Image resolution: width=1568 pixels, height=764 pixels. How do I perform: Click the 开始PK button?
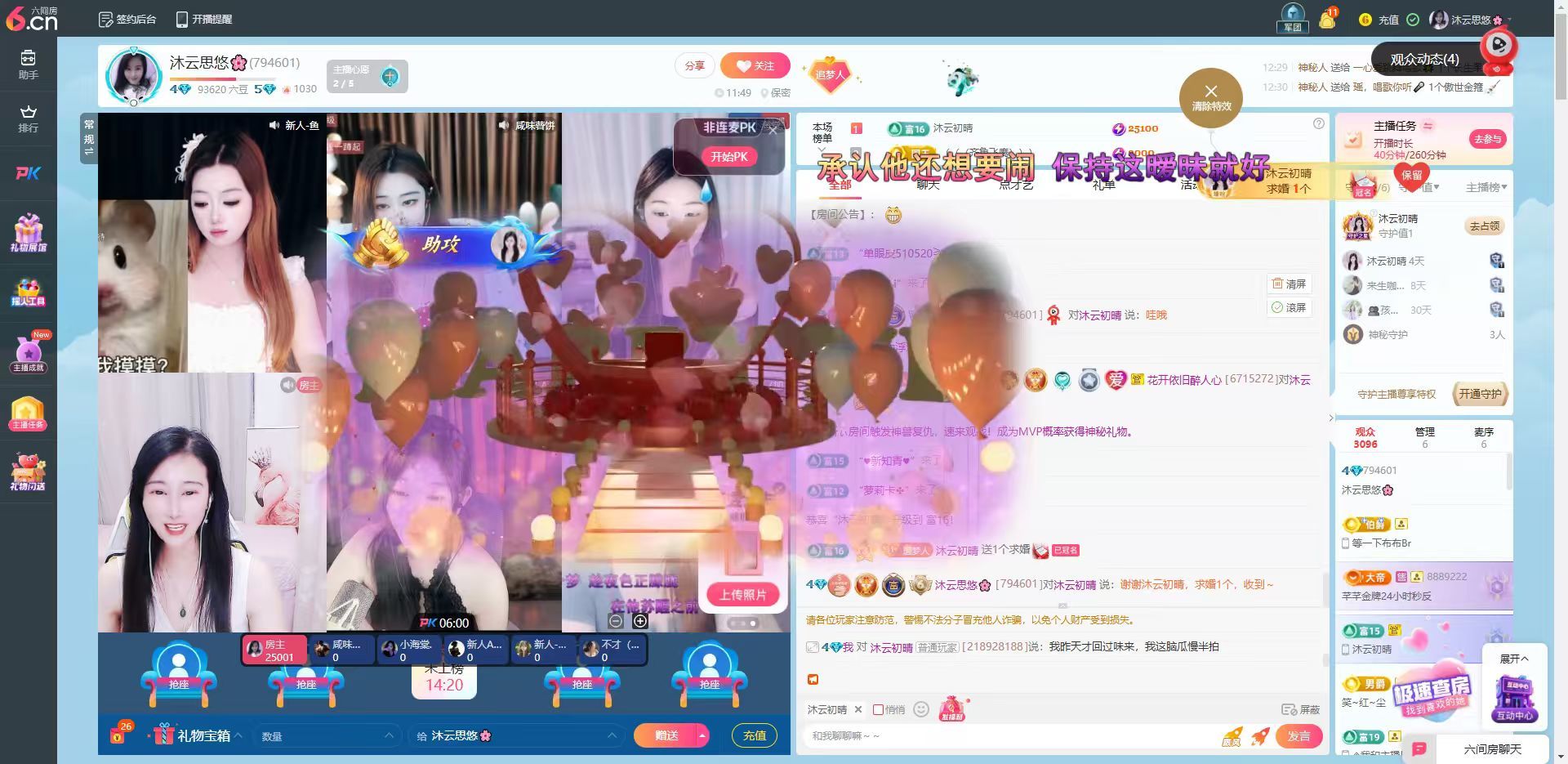pyautogui.click(x=729, y=156)
